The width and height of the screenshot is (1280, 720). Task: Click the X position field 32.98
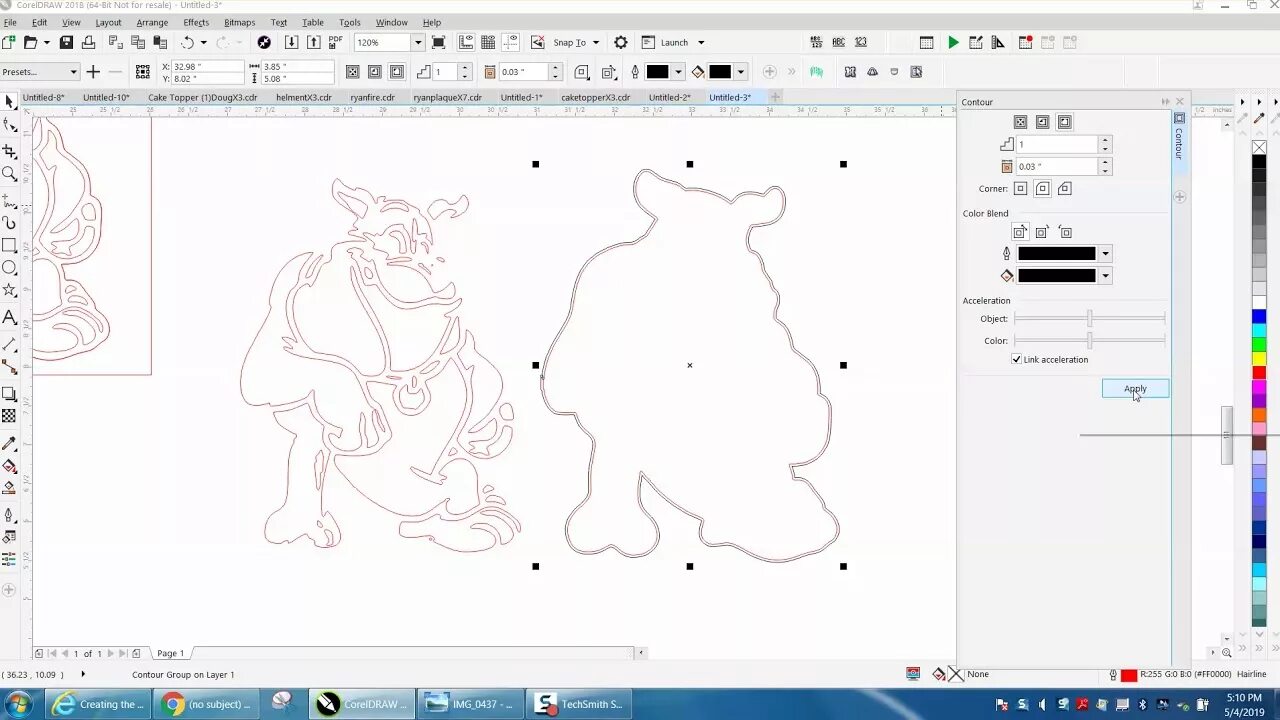(208, 67)
